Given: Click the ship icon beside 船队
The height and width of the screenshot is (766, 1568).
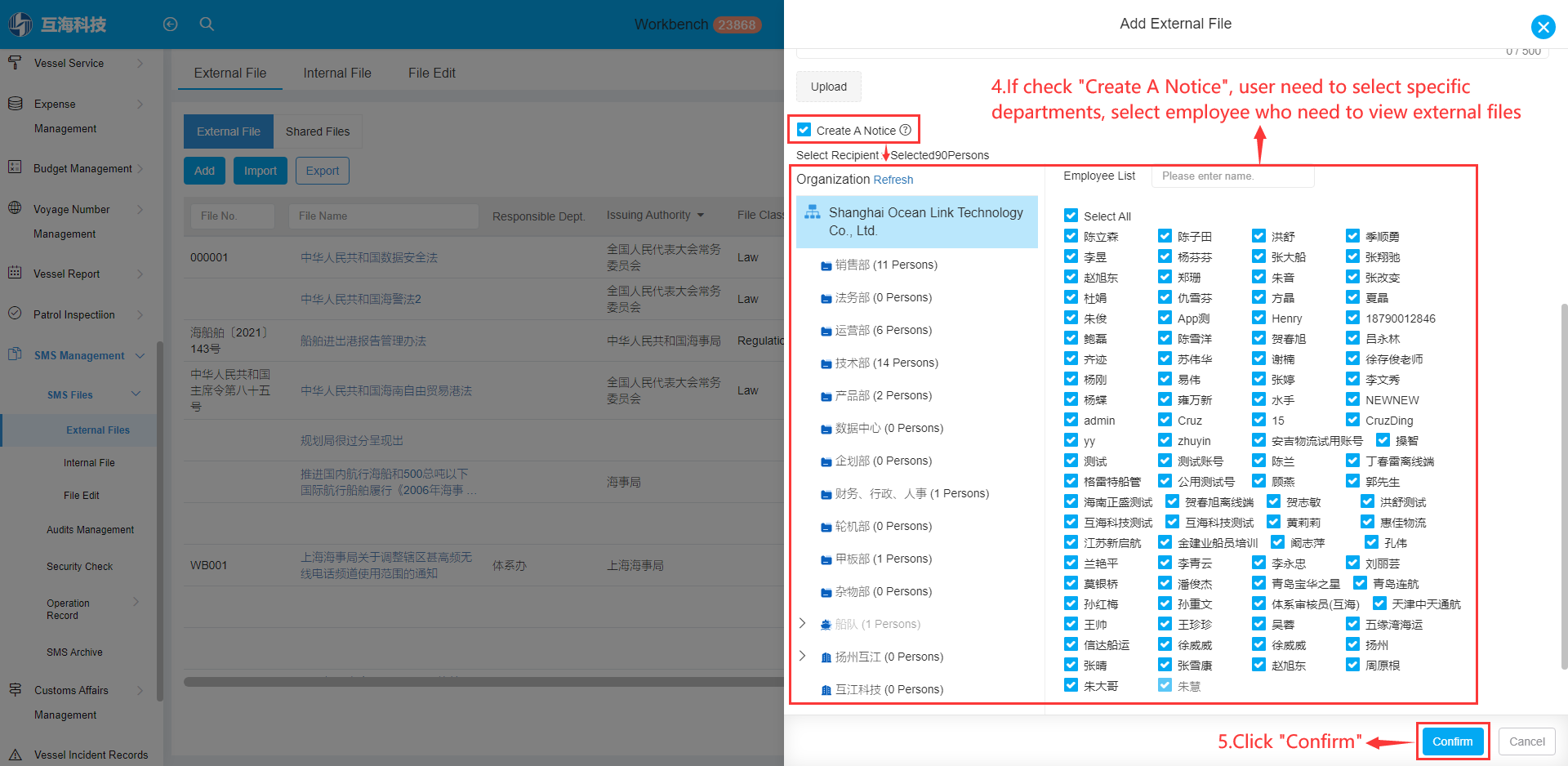Looking at the screenshot, I should pos(826,625).
